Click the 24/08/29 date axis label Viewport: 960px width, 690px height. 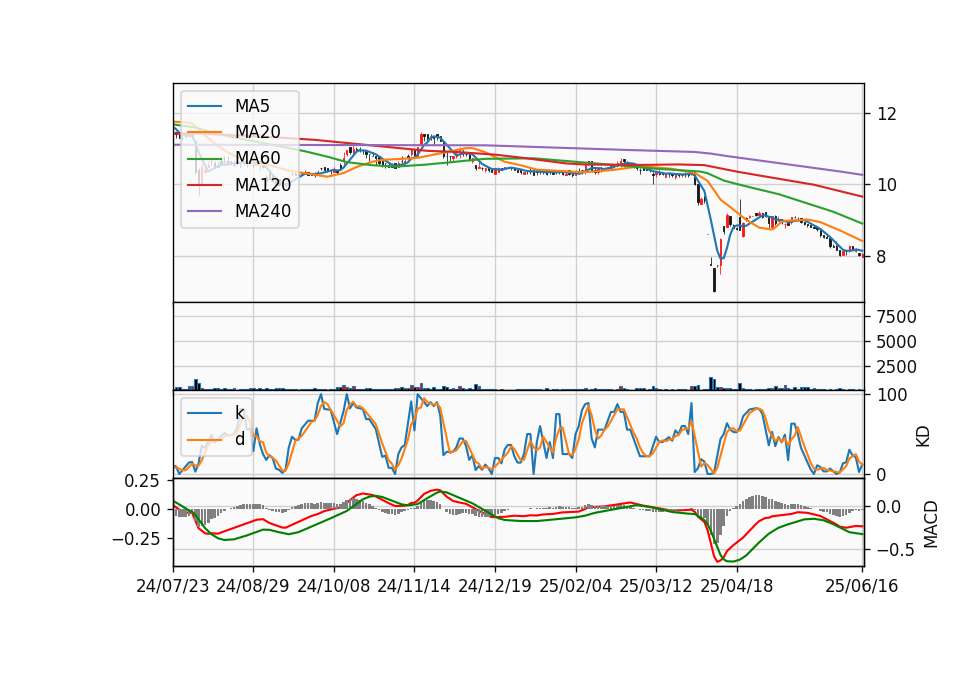(x=253, y=586)
